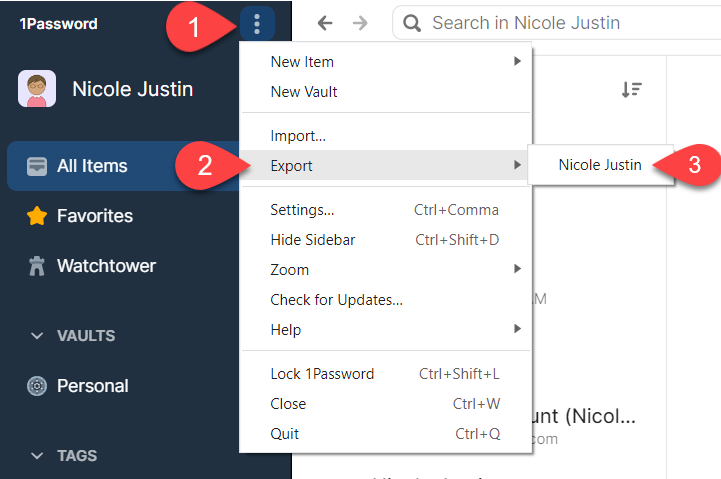Expand the Help submenu arrow
This screenshot has height=479, width=721.
pos(517,328)
